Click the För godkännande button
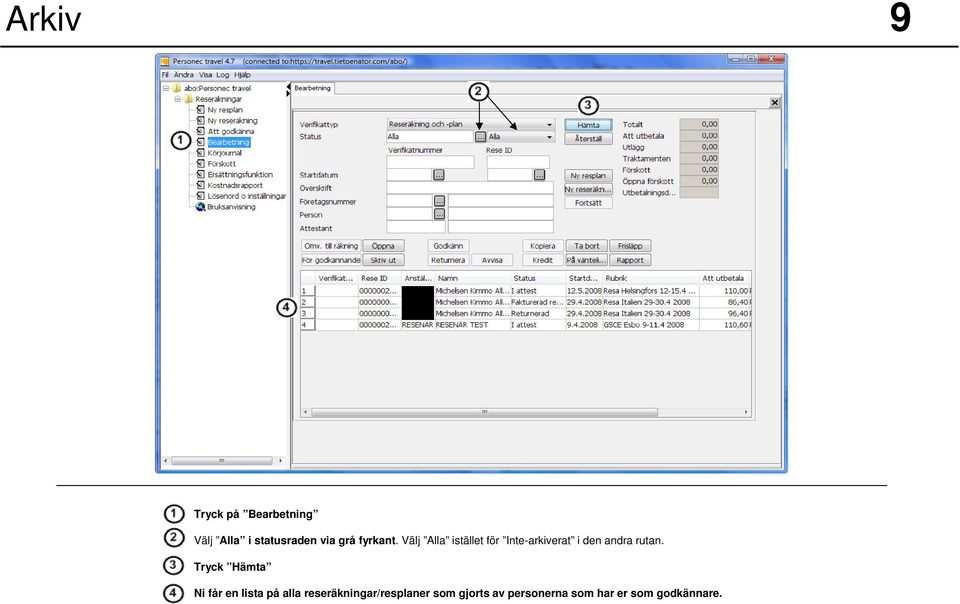 pyautogui.click(x=331, y=260)
